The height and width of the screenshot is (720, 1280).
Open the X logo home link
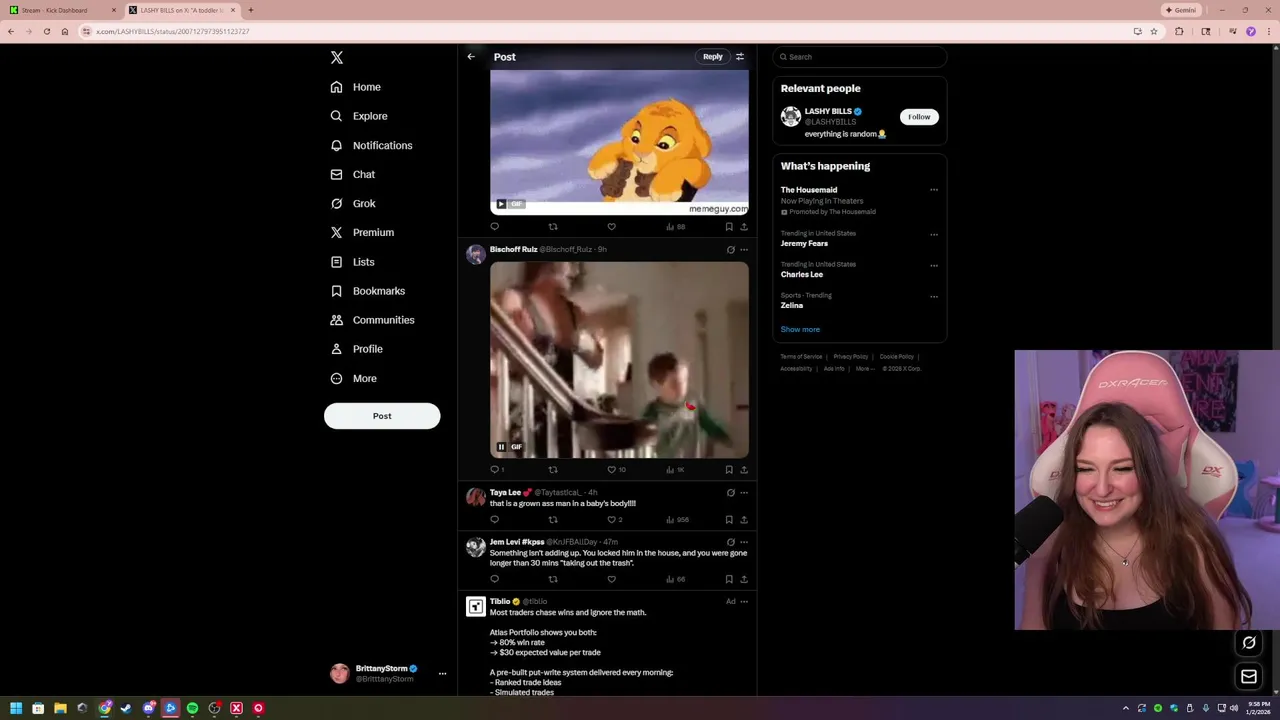click(x=337, y=58)
